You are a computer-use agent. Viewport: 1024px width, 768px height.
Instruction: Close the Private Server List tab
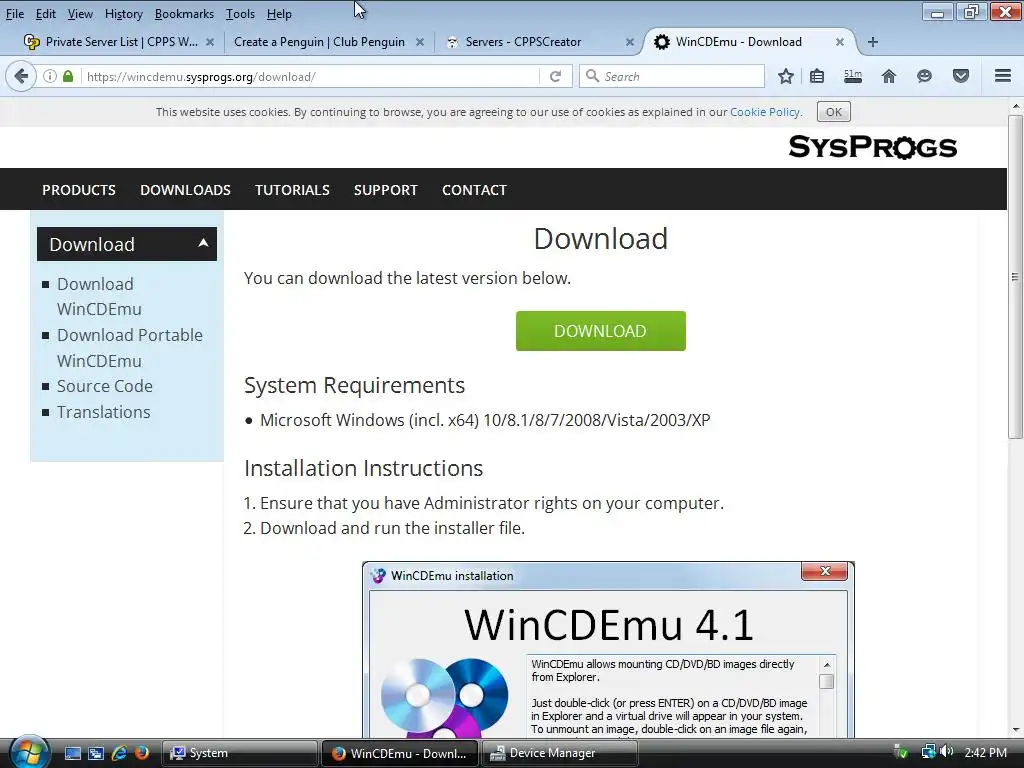click(x=210, y=42)
